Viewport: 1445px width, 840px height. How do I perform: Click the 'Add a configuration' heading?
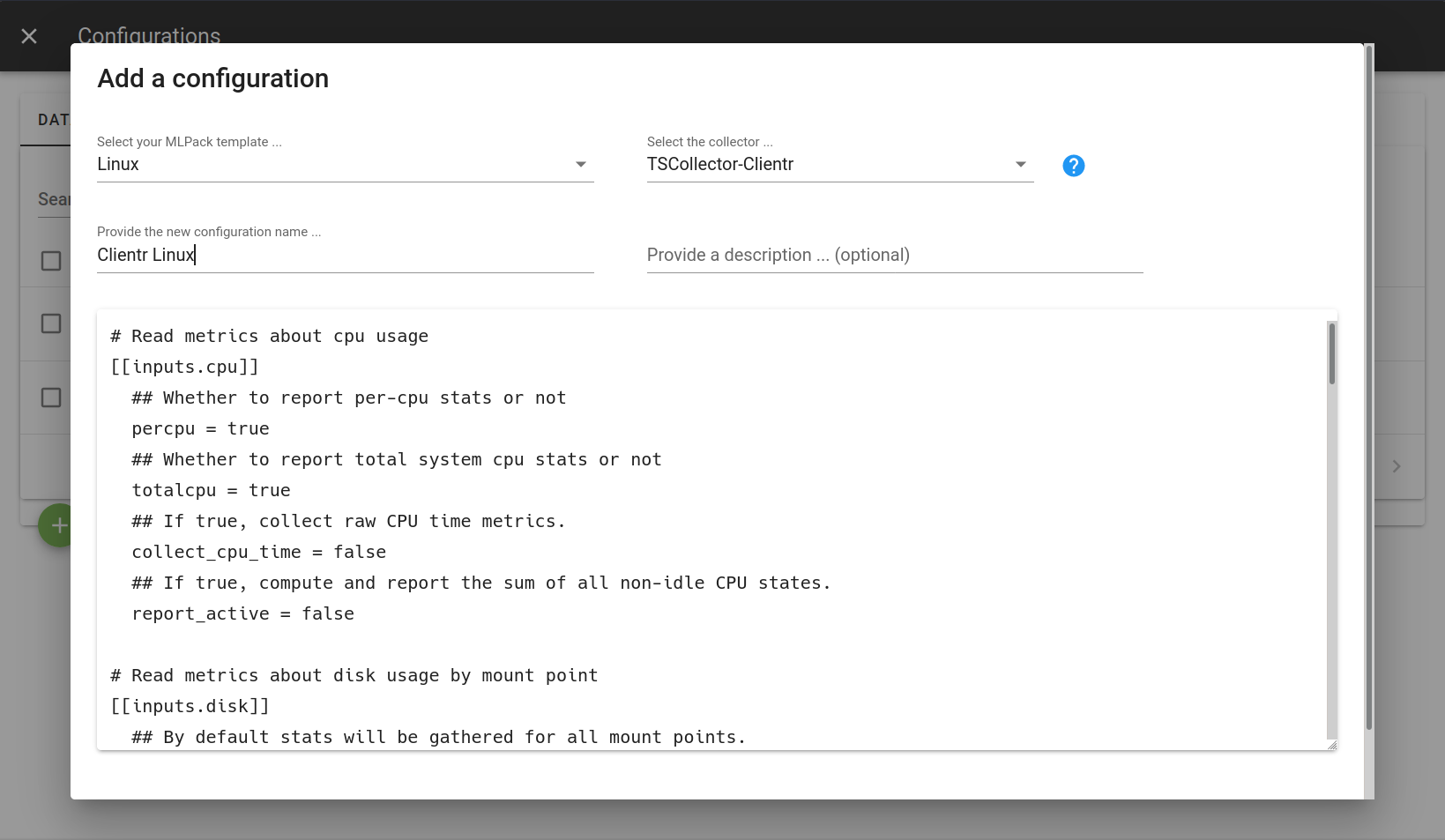coord(212,78)
